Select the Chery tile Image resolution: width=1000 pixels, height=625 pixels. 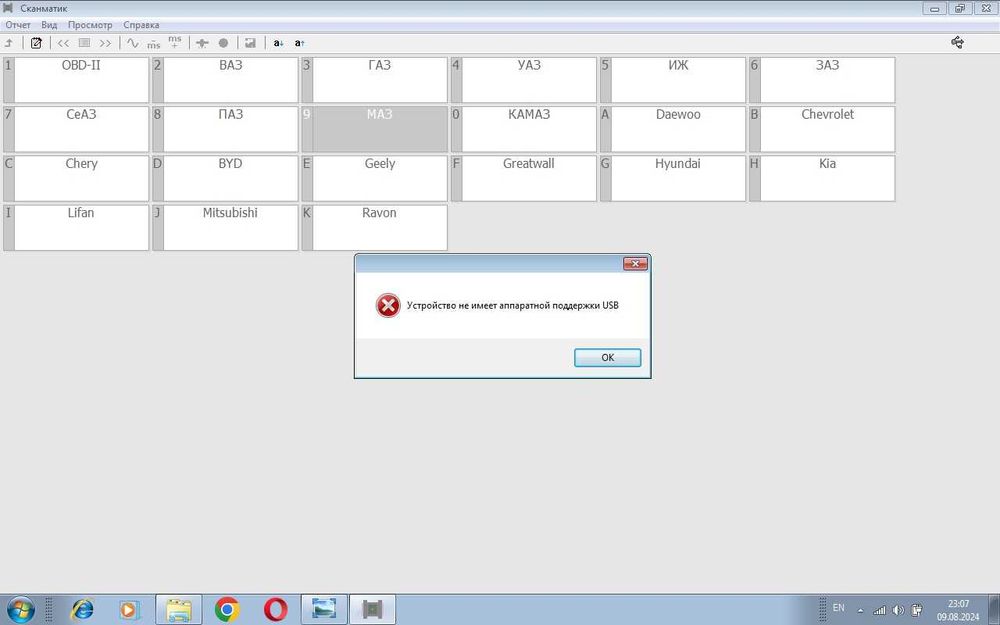77,178
